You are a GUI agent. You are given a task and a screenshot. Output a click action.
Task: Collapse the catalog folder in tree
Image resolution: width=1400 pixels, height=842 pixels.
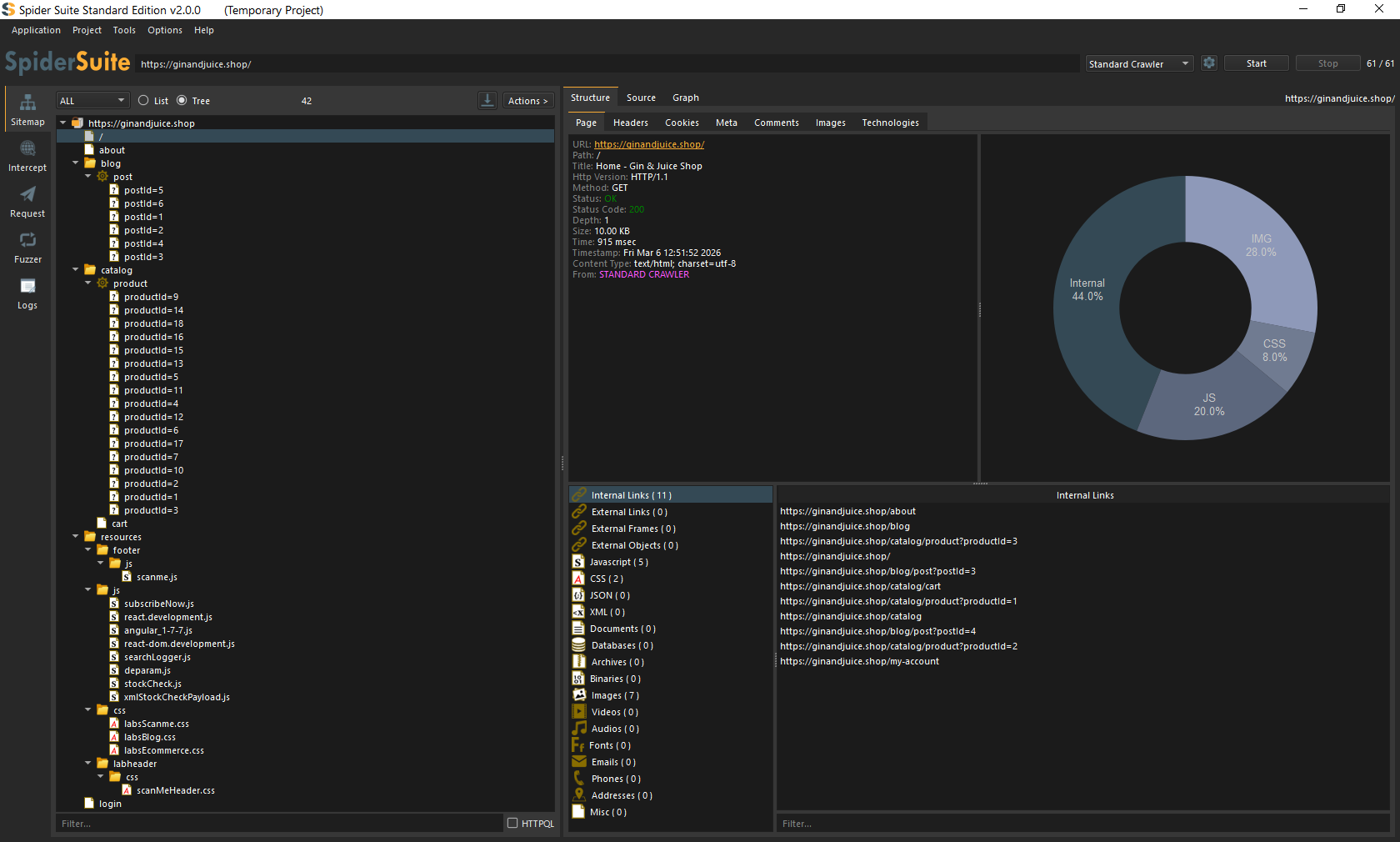[x=76, y=270]
